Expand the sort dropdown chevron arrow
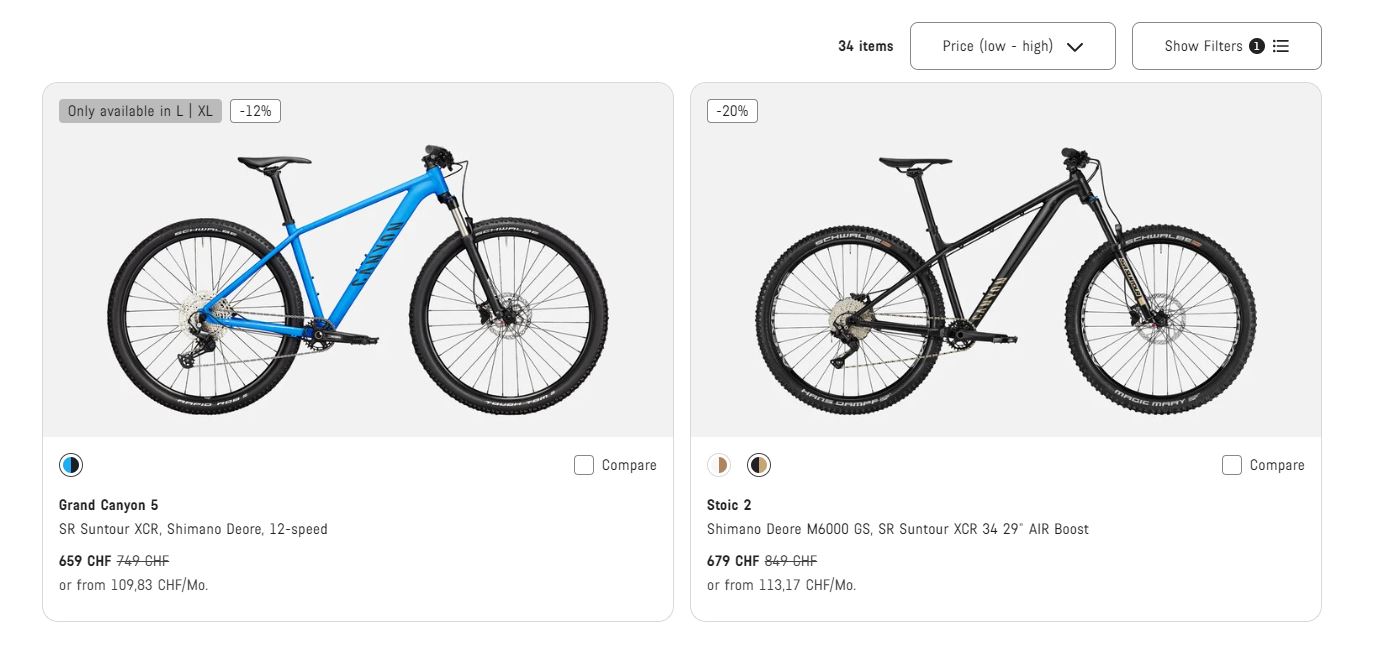Image resolution: width=1393 pixels, height=649 pixels. point(1075,47)
